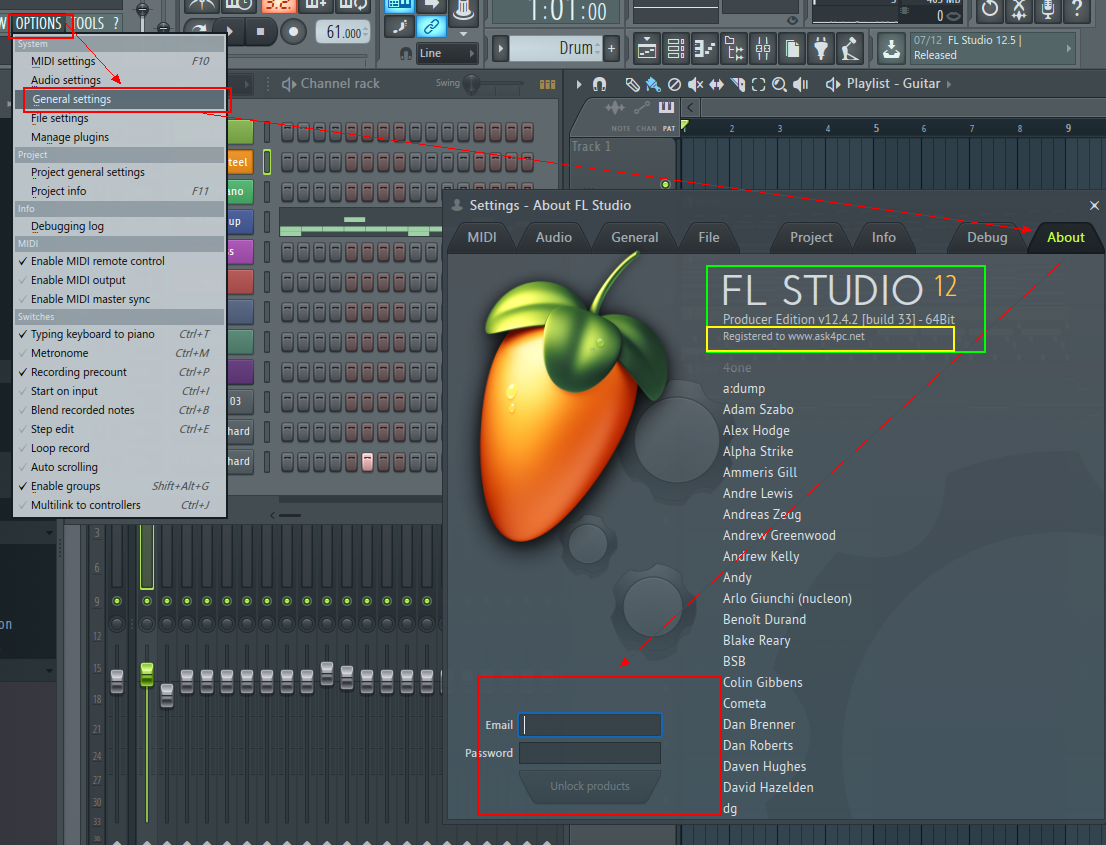
Task: Select the Delete tool in Playlist
Action: [x=674, y=85]
